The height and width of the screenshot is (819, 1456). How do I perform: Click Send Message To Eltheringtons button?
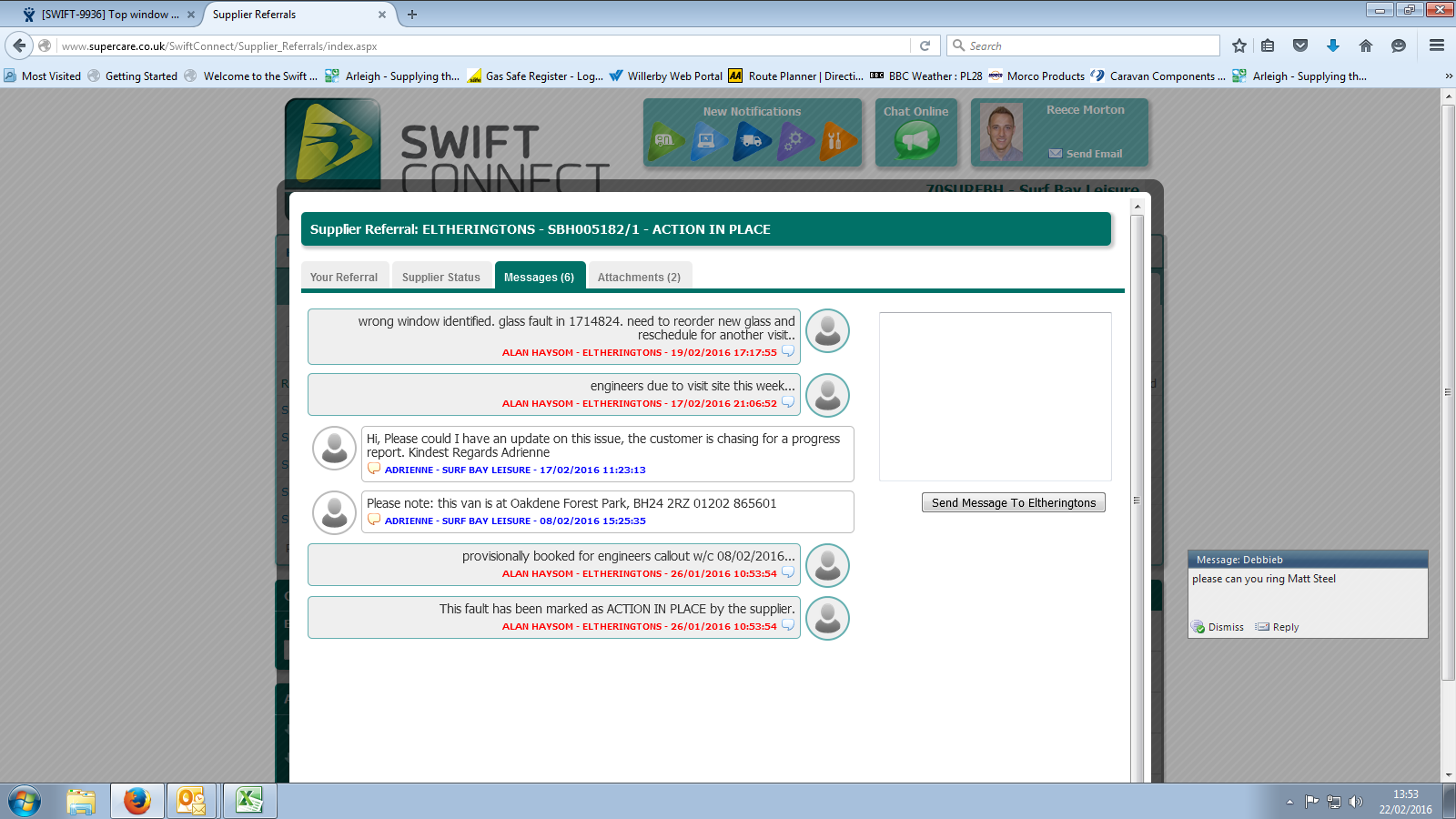(x=1013, y=502)
